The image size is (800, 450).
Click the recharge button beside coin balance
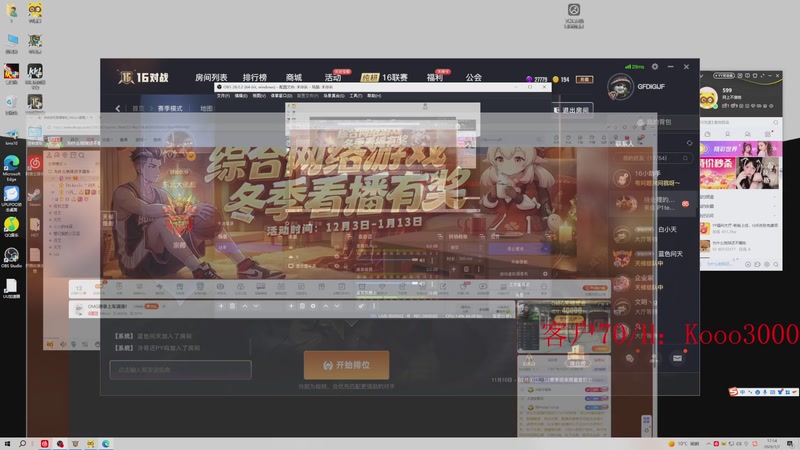[x=584, y=80]
